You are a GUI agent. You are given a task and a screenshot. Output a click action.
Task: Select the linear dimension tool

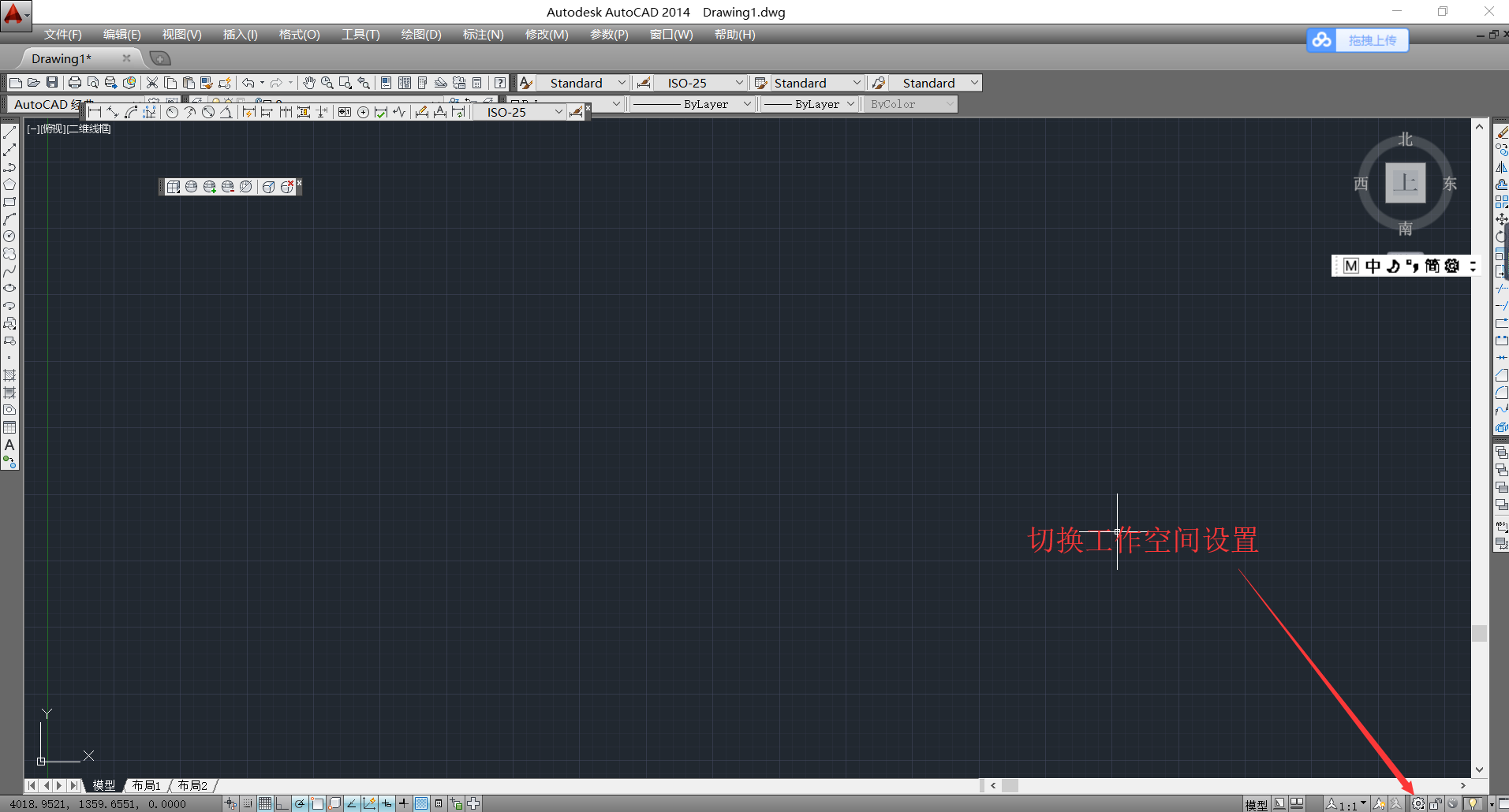pyautogui.click(x=95, y=112)
